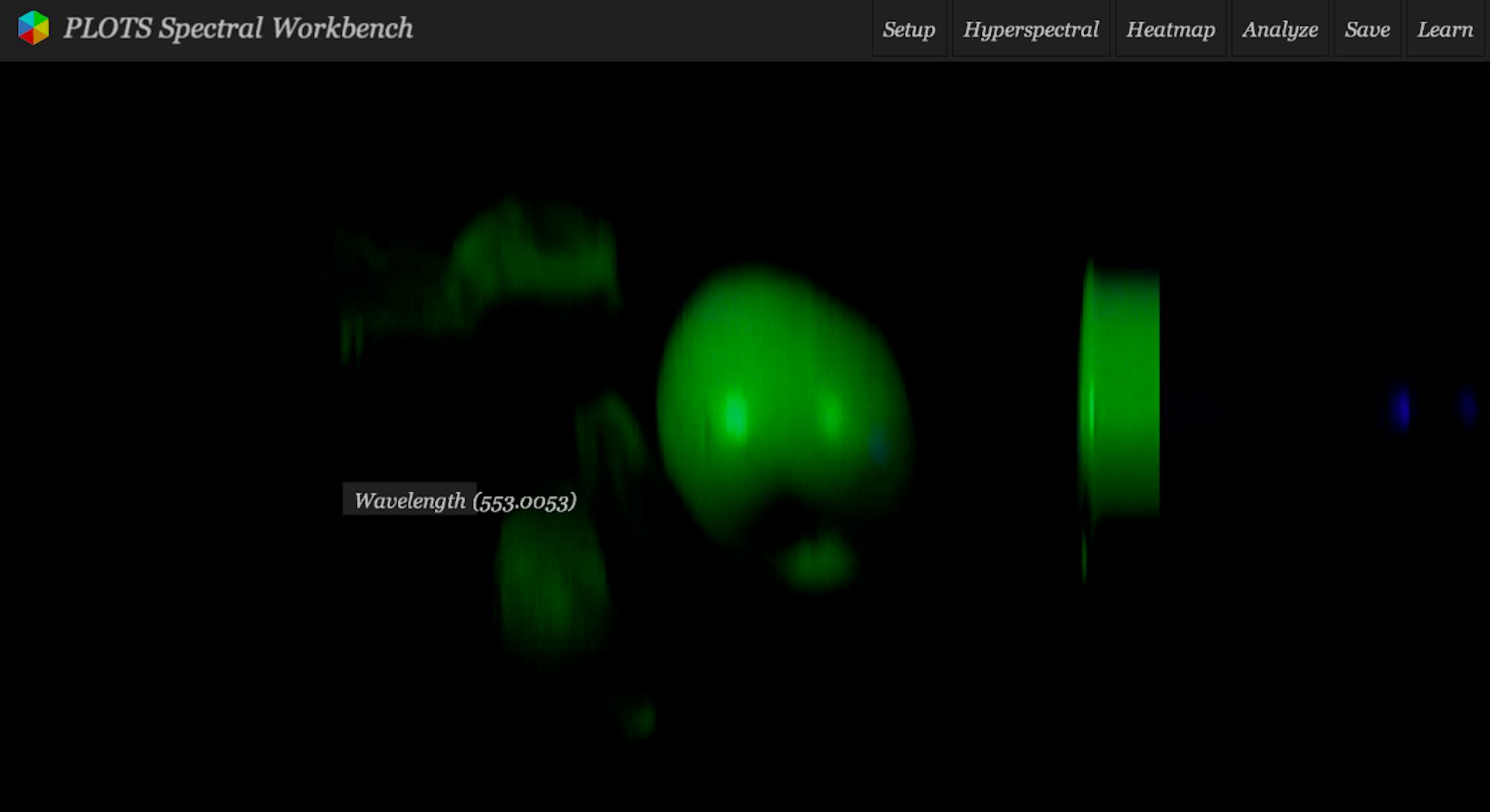
Task: Select the Analyze option
Action: (x=1280, y=29)
